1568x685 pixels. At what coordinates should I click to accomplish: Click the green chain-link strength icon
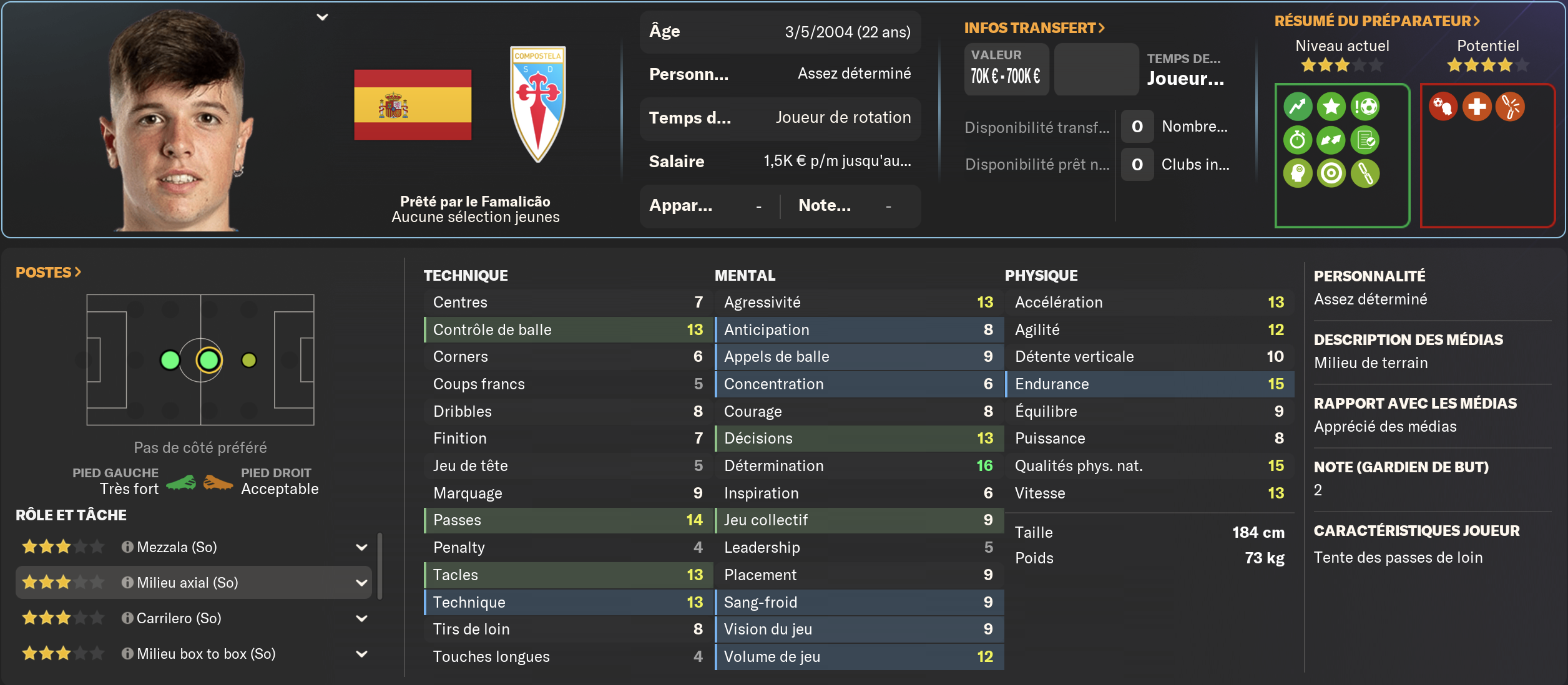pyautogui.click(x=1365, y=173)
